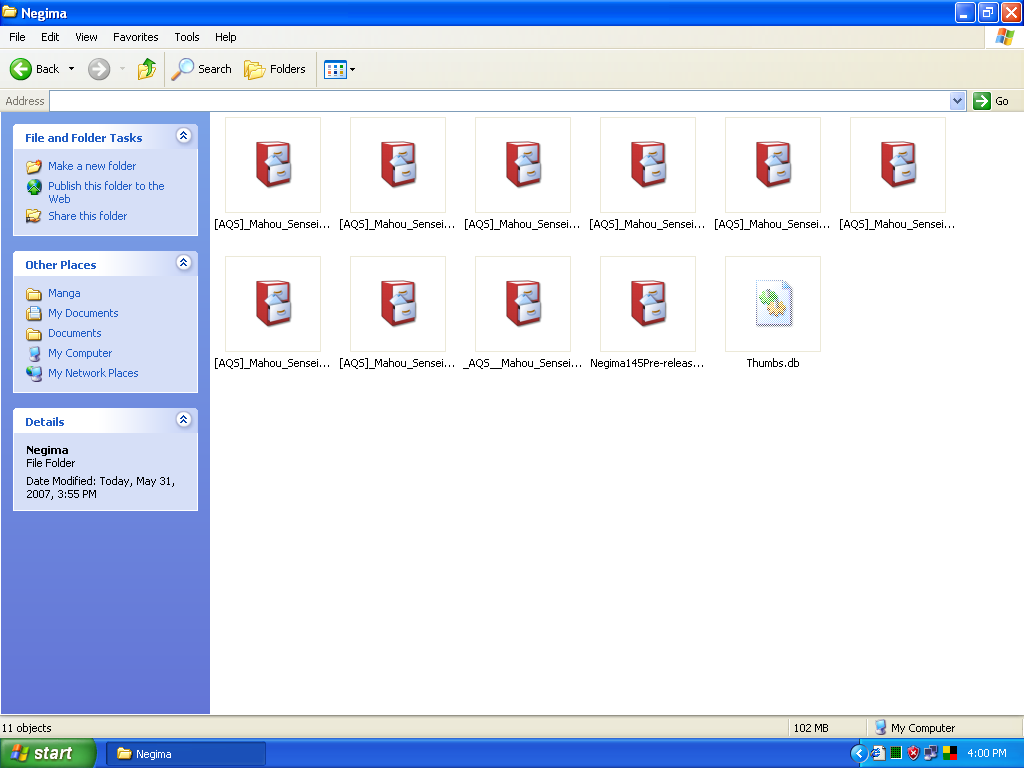Open the Tools menu

(187, 37)
